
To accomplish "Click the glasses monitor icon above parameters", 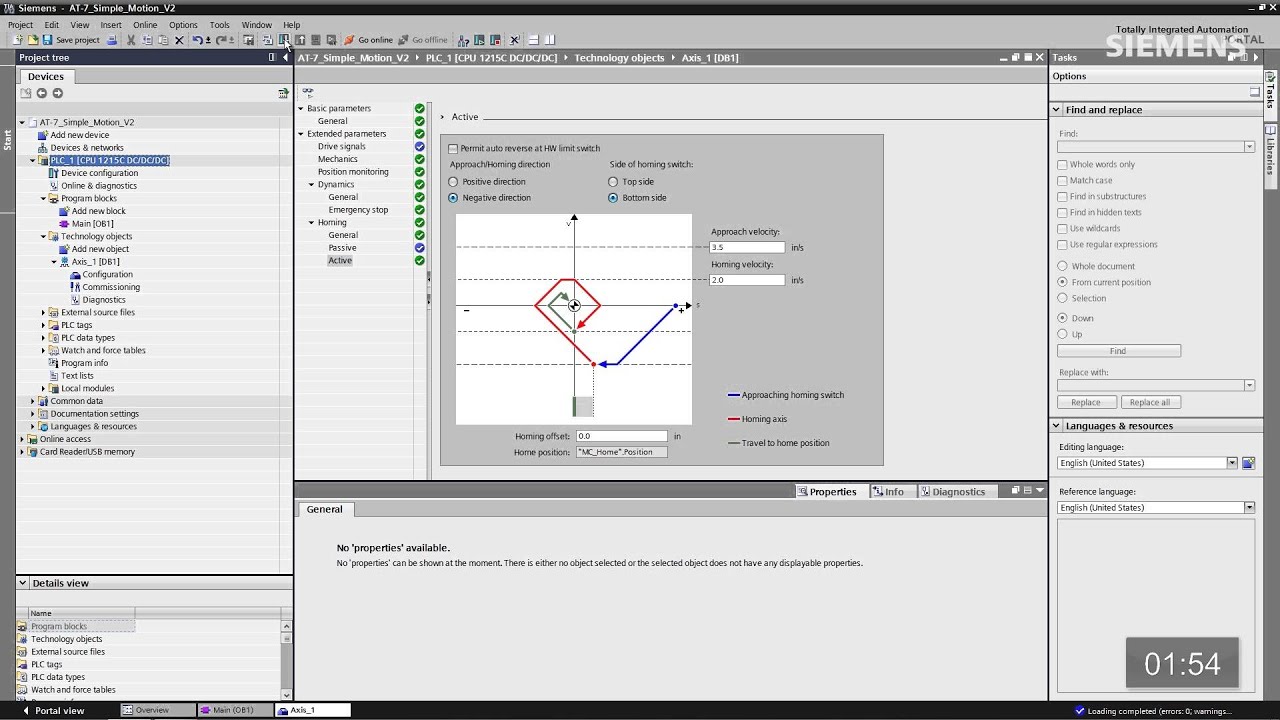I will 308,92.
